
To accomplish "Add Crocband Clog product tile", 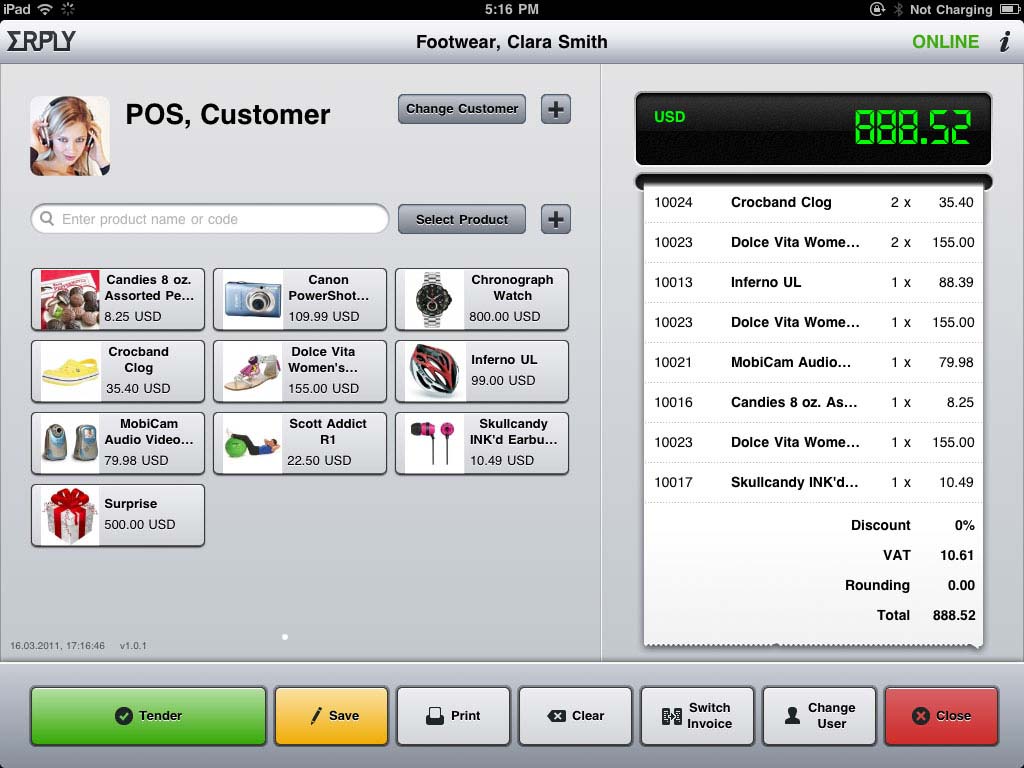I will click(x=118, y=371).
